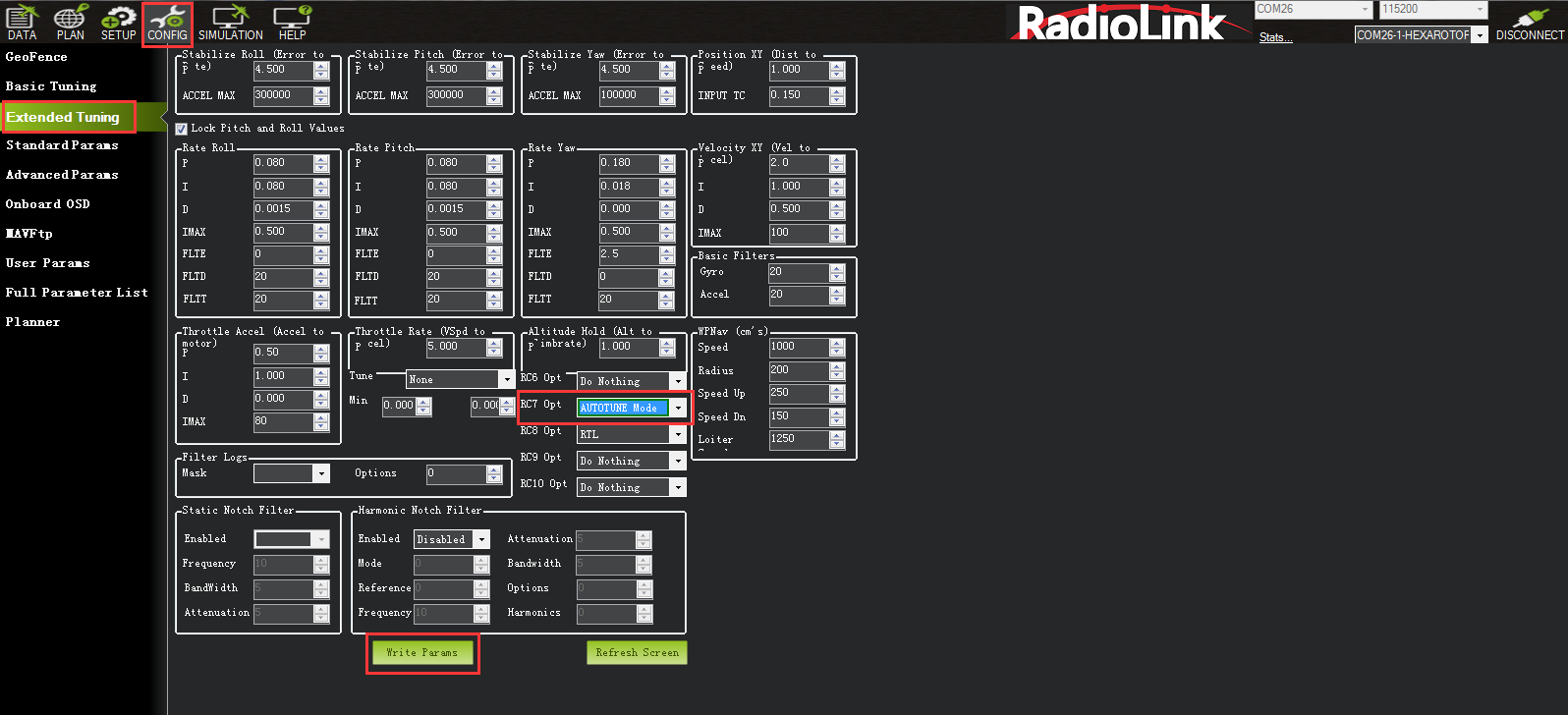Increase Rate Roll P value stepper
This screenshot has height=715, width=1568.
[321, 159]
